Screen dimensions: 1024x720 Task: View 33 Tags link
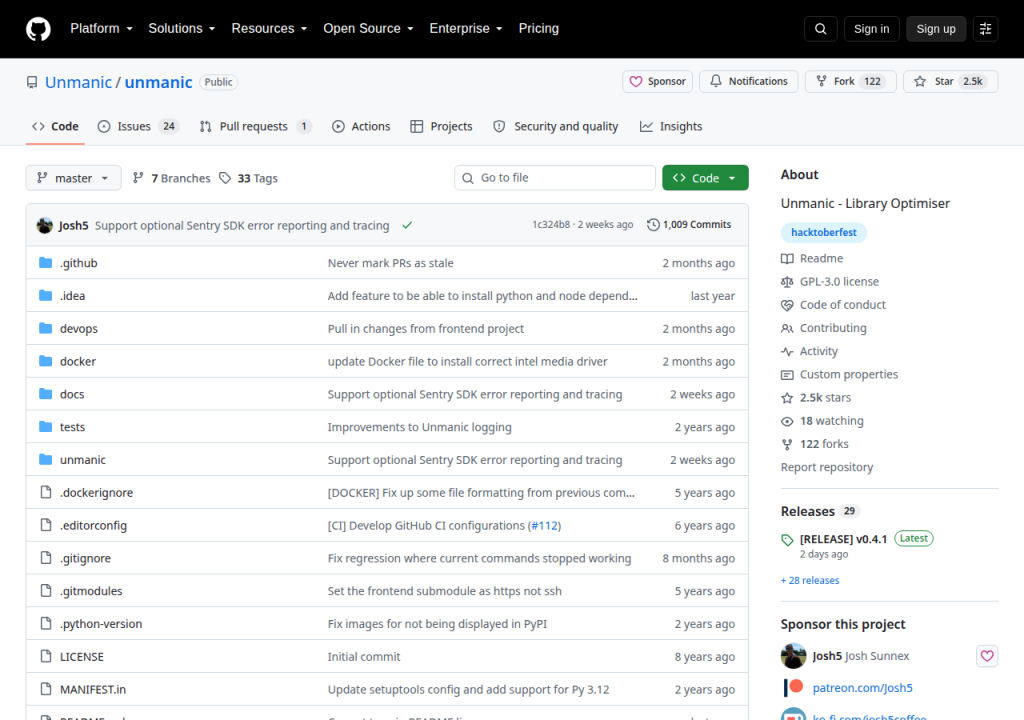tap(248, 178)
